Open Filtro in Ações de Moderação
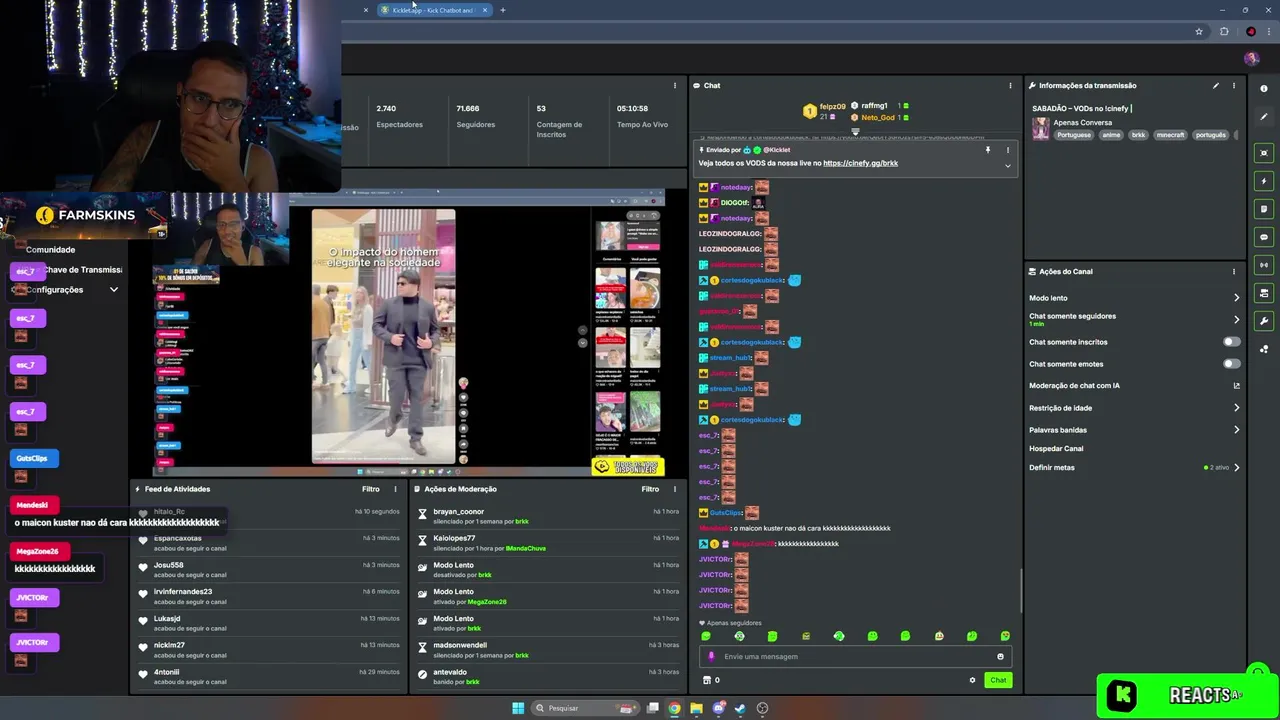 [x=650, y=489]
